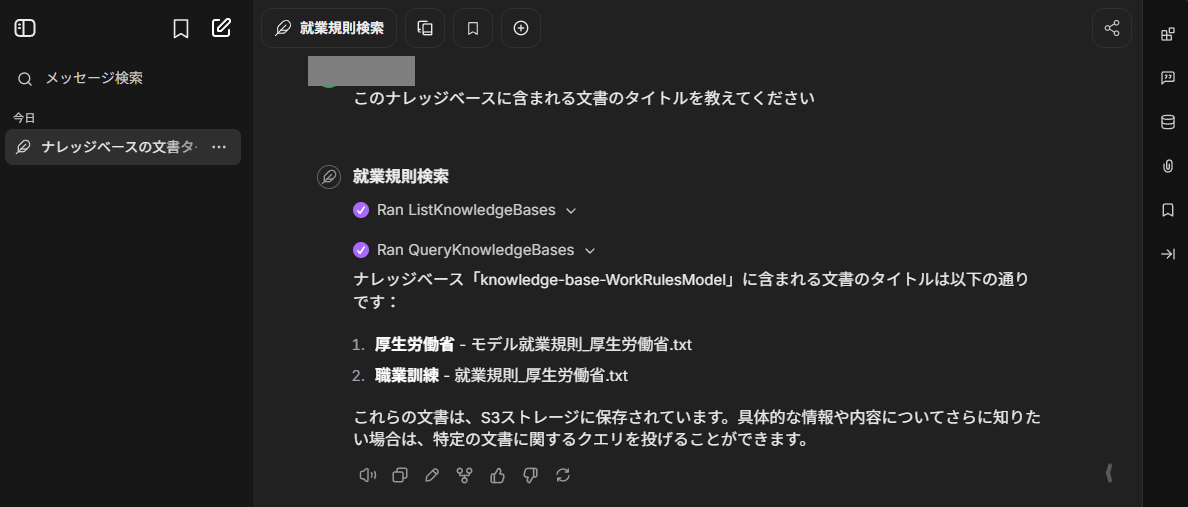Screen dimensions: 1188x507
Task: Share the conversation via share icon
Action: tap(1111, 28)
